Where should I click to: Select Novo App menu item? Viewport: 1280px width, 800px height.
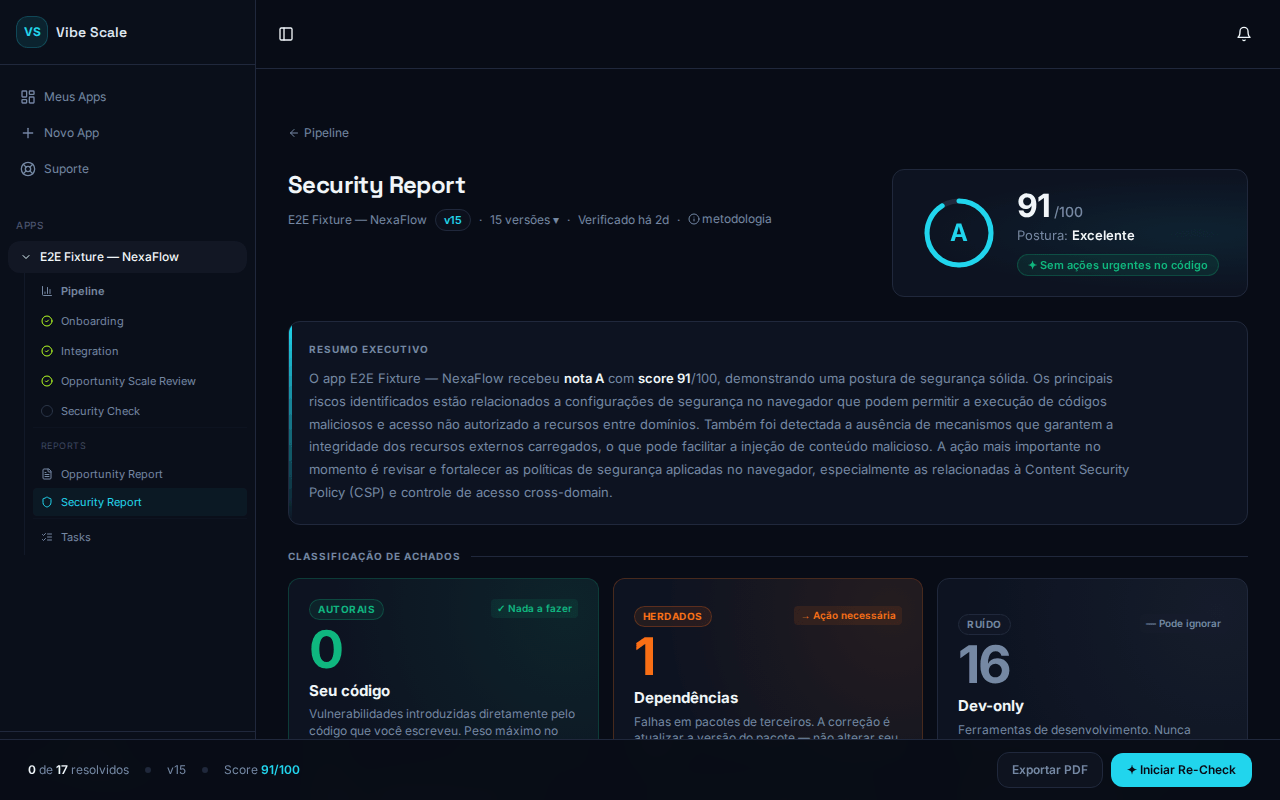(127, 133)
